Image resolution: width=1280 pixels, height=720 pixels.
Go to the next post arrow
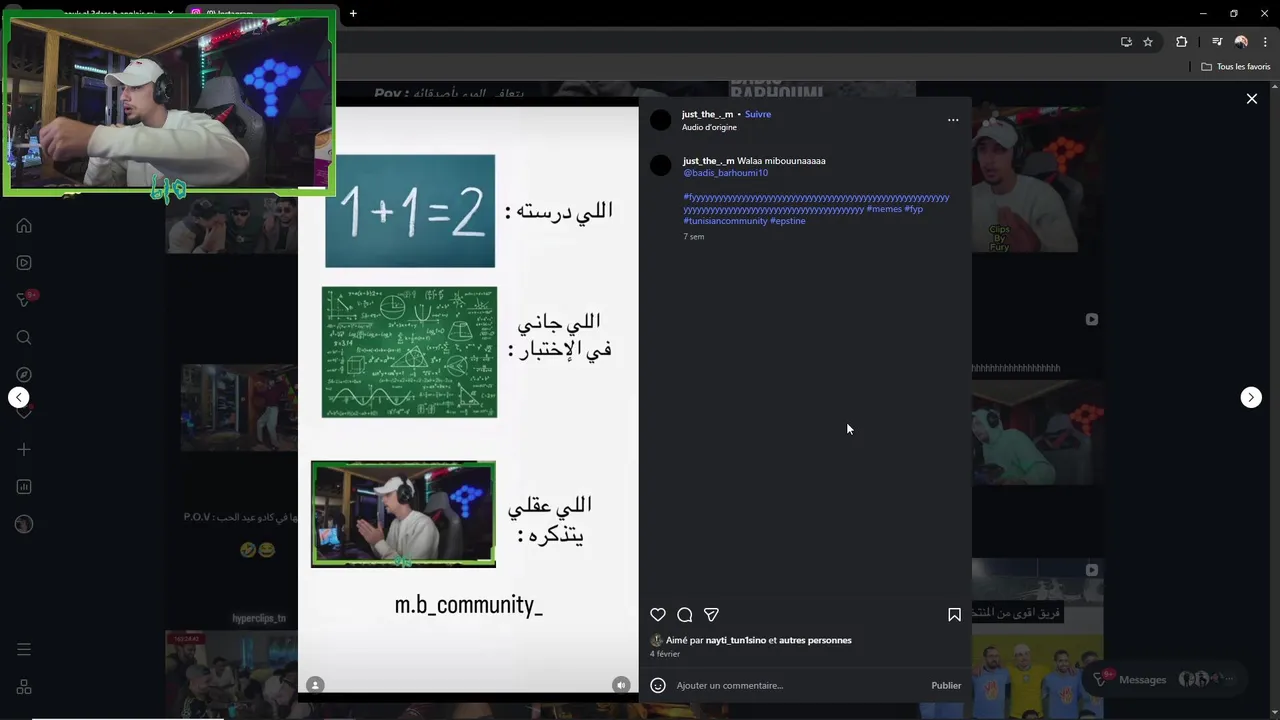[1251, 398]
